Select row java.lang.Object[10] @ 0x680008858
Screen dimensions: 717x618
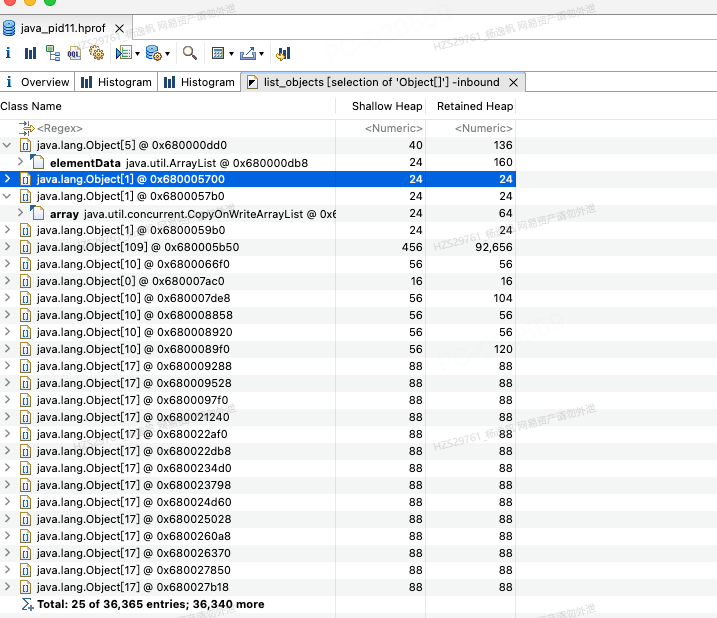(258, 315)
